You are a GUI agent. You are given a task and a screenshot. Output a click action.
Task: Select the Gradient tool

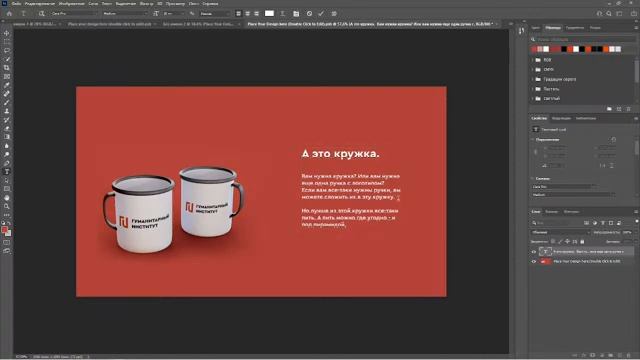coord(7,137)
